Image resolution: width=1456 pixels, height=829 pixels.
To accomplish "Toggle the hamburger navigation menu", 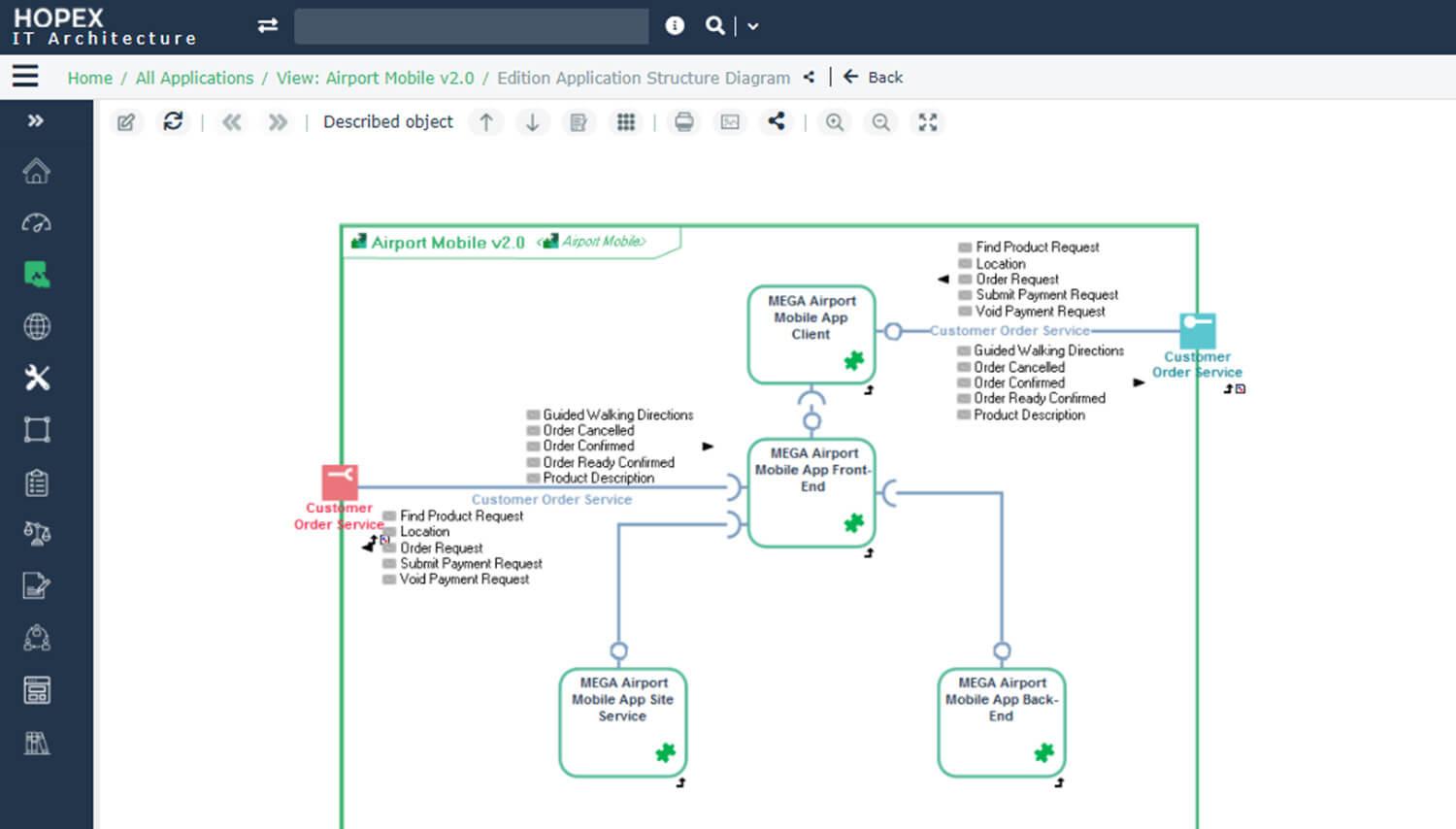I will [x=25, y=76].
